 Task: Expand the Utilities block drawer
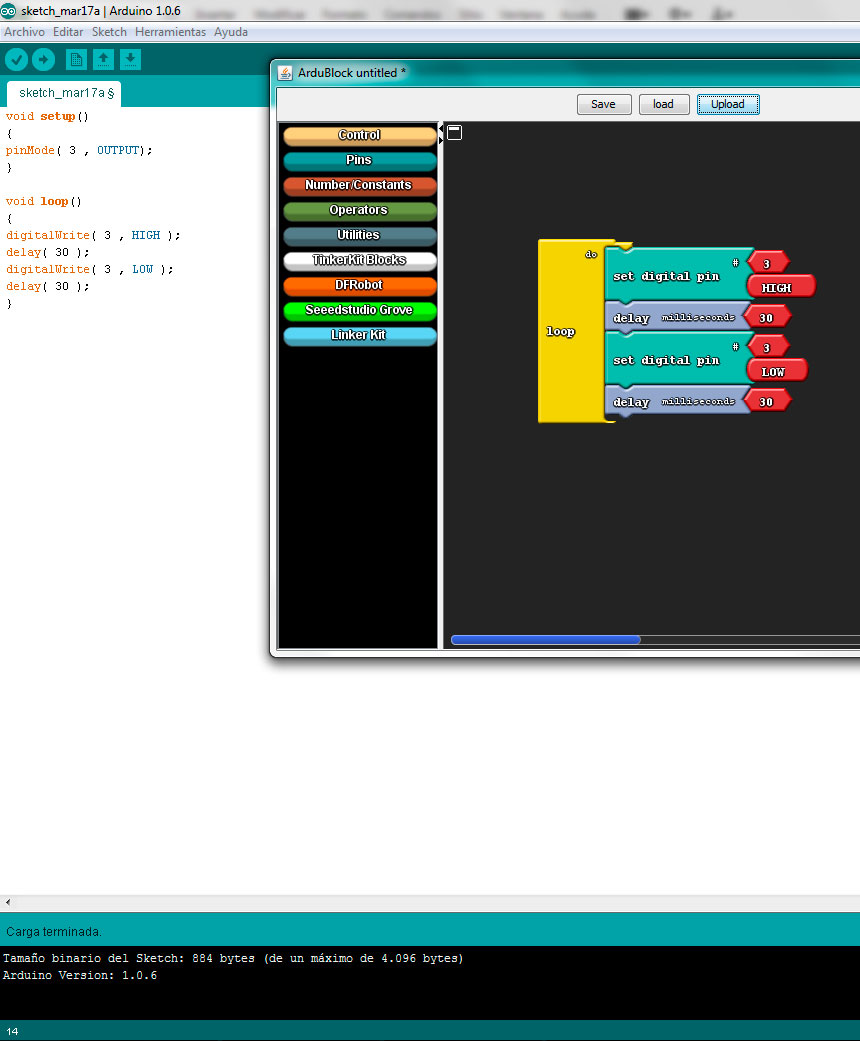(359, 236)
